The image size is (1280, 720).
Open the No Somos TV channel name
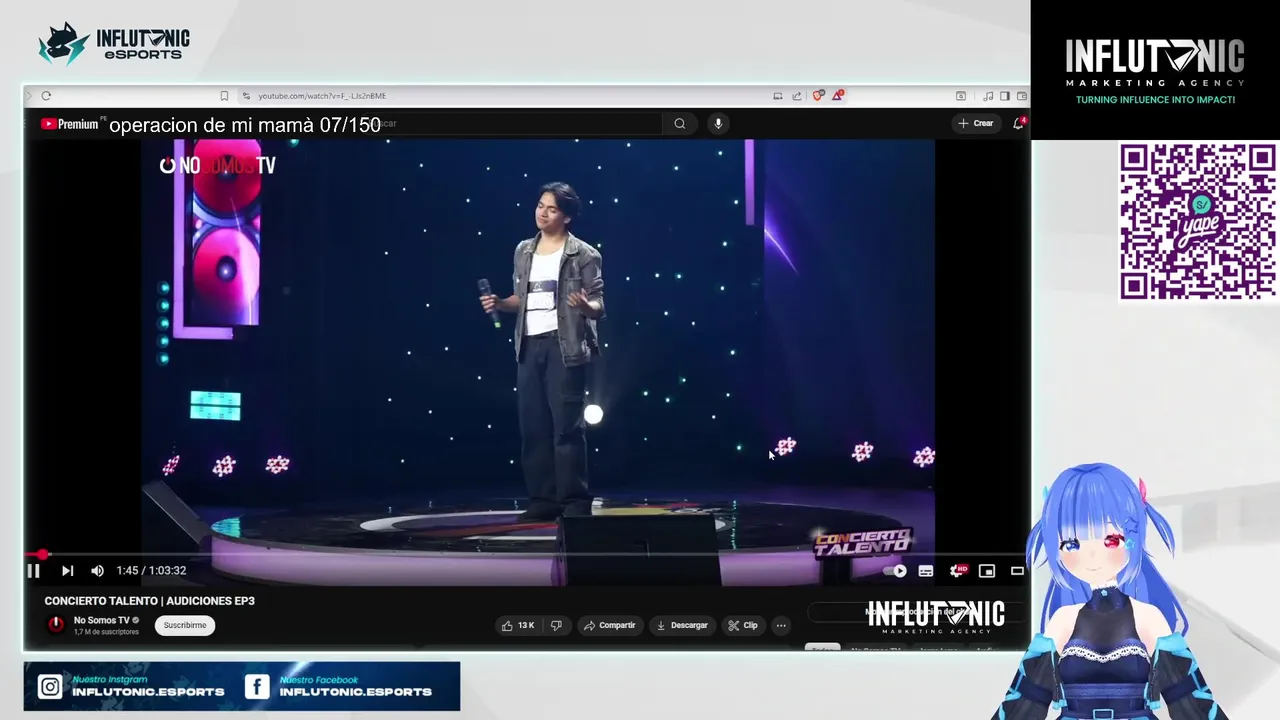tap(101, 620)
